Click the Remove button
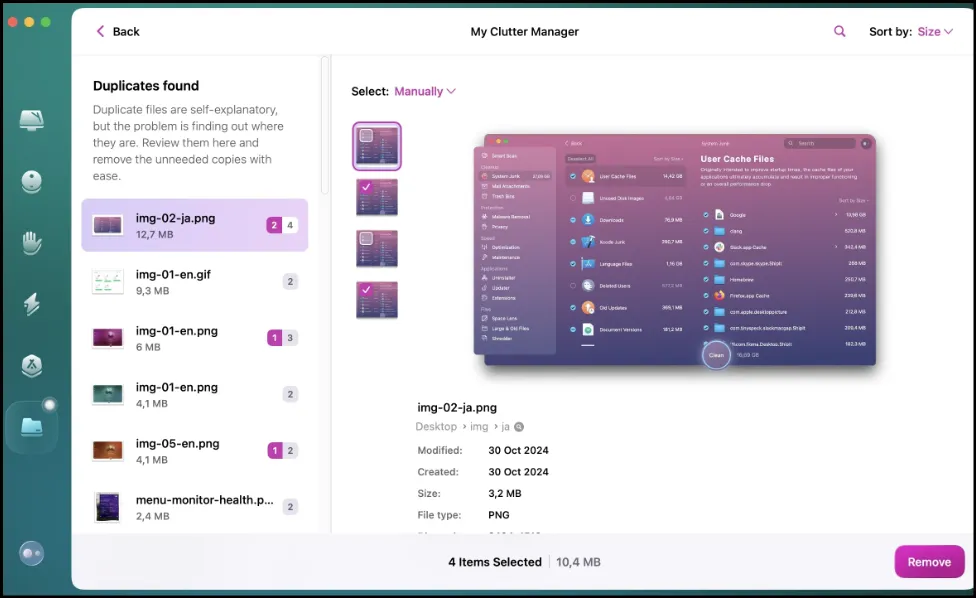Viewport: 976px width, 598px height. point(929,561)
